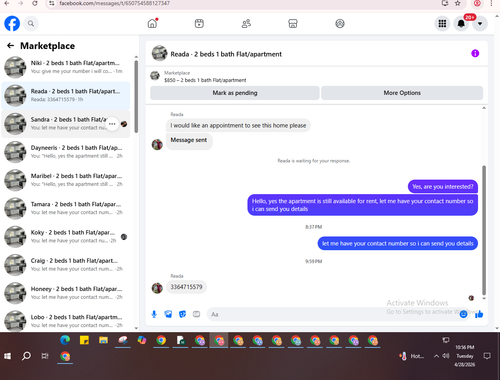Click the phone number message 3364715579

[x=186, y=287]
